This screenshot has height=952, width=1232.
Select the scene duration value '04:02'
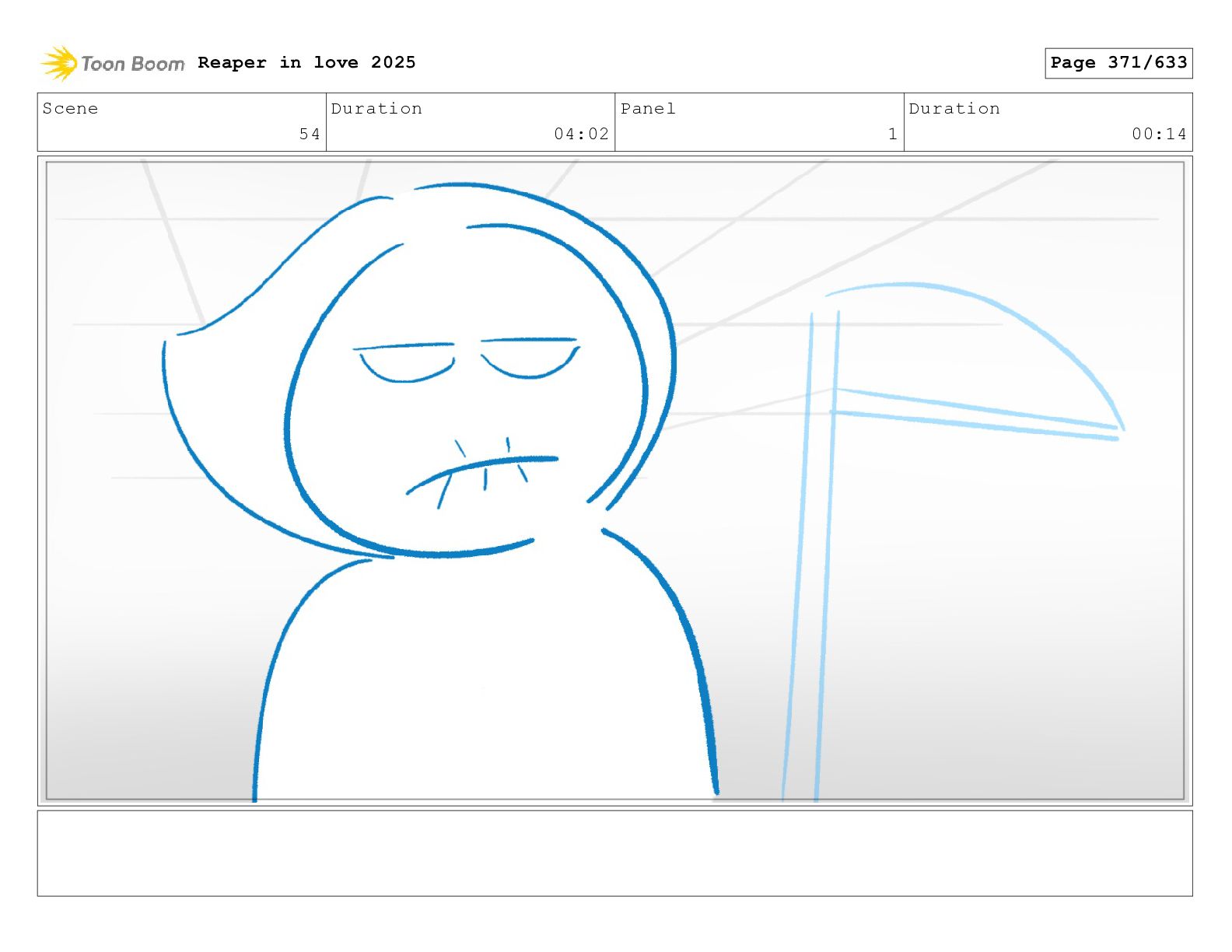click(x=581, y=134)
